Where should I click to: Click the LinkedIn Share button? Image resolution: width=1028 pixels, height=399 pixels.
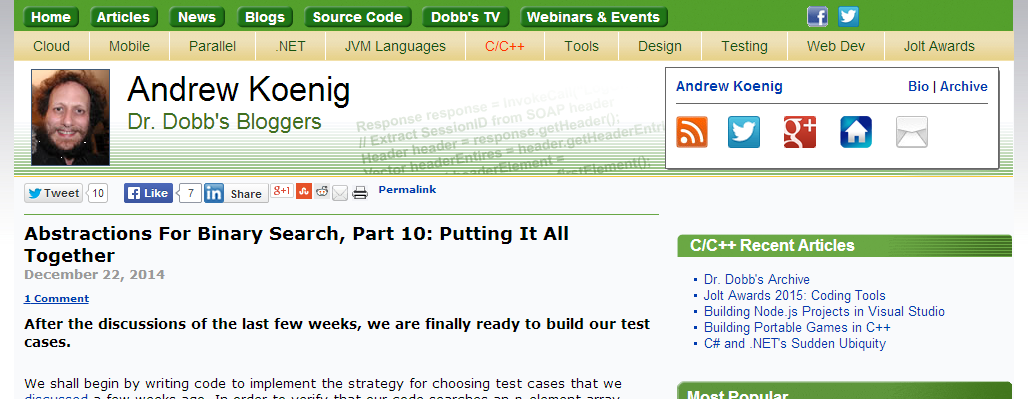(236, 193)
